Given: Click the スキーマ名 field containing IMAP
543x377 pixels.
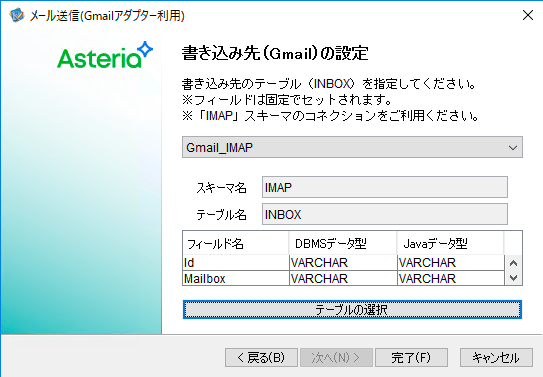Looking at the screenshot, I should 385,187.
